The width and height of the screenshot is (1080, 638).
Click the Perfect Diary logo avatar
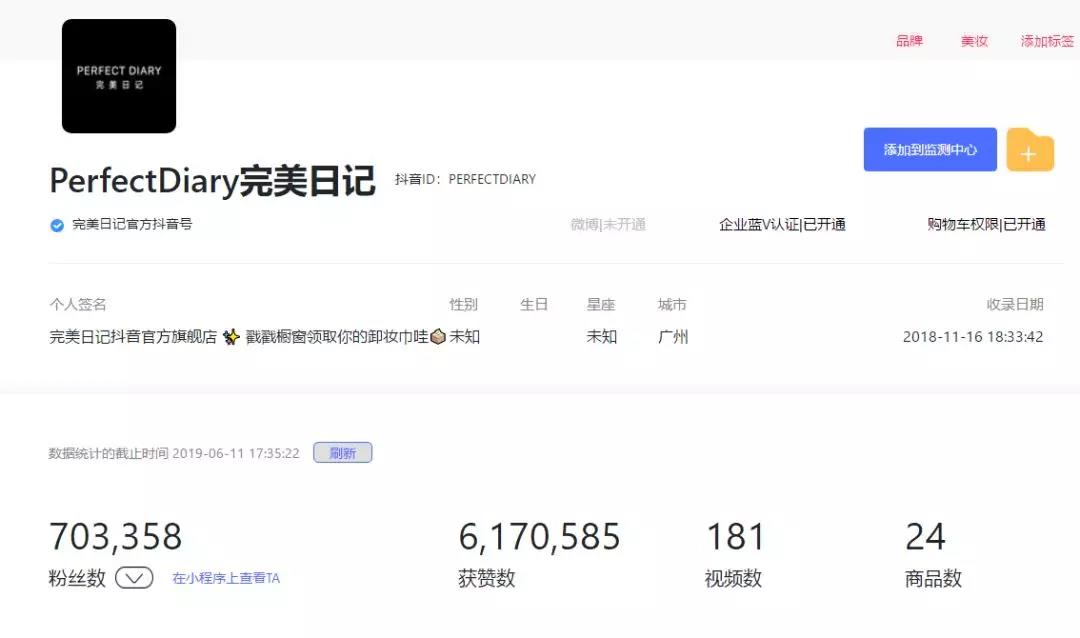(118, 76)
